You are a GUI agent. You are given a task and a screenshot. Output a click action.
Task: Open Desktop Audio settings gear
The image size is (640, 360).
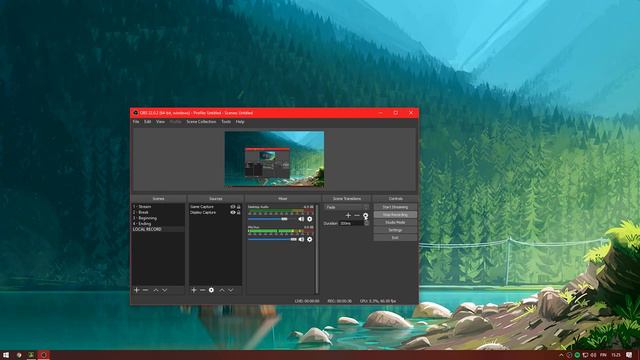[x=309, y=219]
